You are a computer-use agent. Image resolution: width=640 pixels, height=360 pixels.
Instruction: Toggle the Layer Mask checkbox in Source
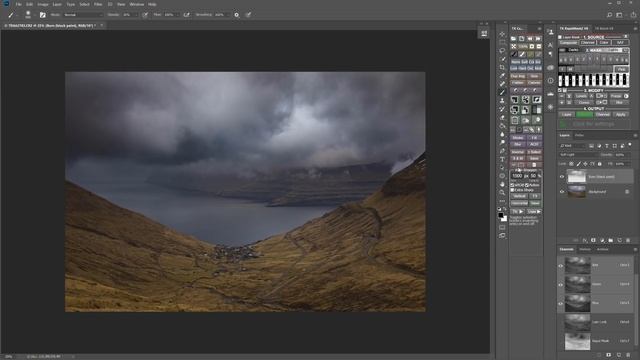560,37
